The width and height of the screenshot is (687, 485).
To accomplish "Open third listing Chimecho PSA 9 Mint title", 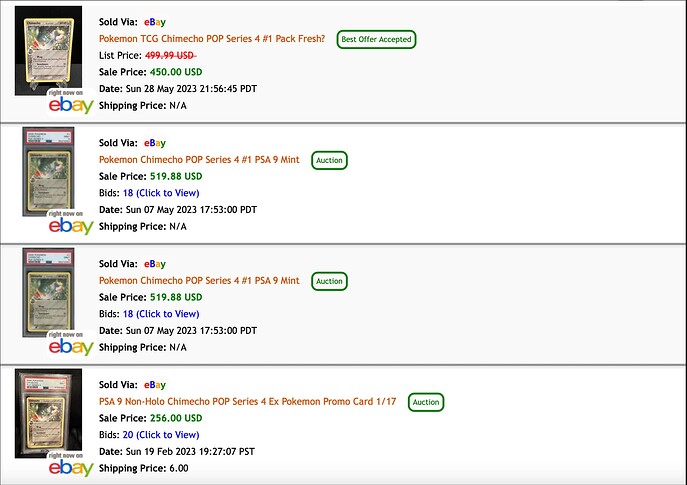I will click(x=199, y=280).
